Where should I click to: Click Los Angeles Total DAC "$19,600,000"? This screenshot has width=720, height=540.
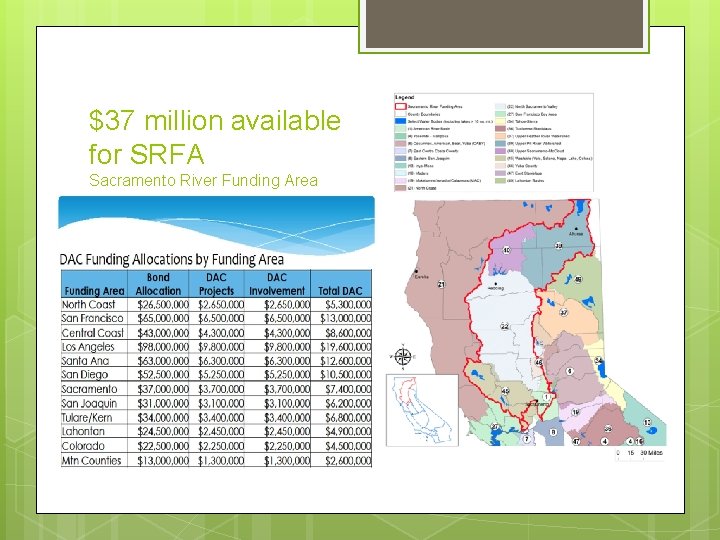click(x=345, y=347)
